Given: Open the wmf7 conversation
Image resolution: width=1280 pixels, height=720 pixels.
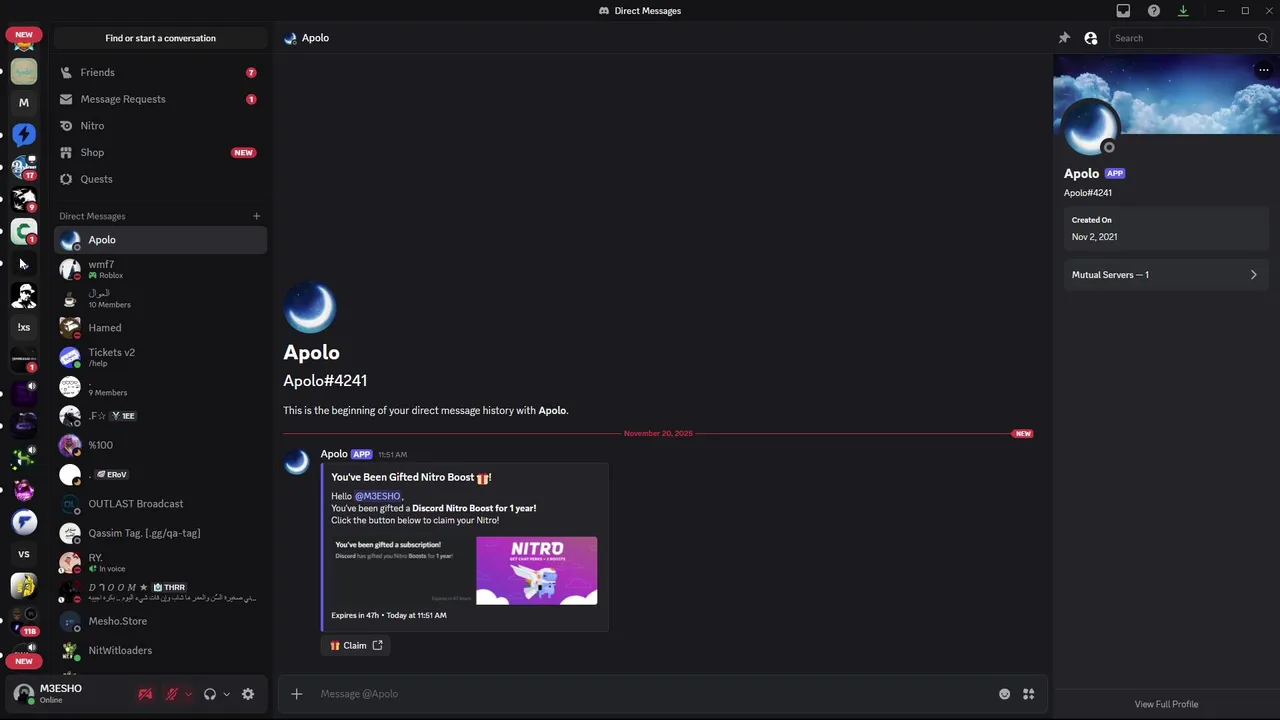Looking at the screenshot, I should tap(160, 269).
